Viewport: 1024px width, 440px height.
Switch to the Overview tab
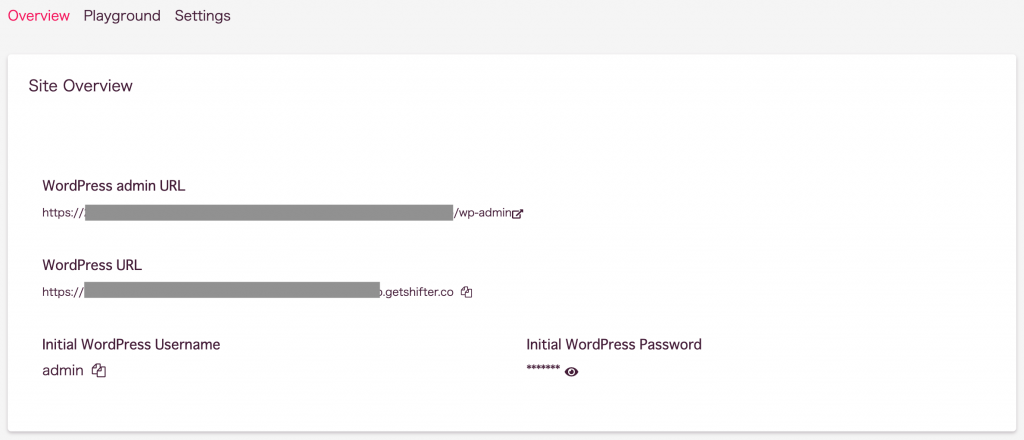(x=39, y=16)
